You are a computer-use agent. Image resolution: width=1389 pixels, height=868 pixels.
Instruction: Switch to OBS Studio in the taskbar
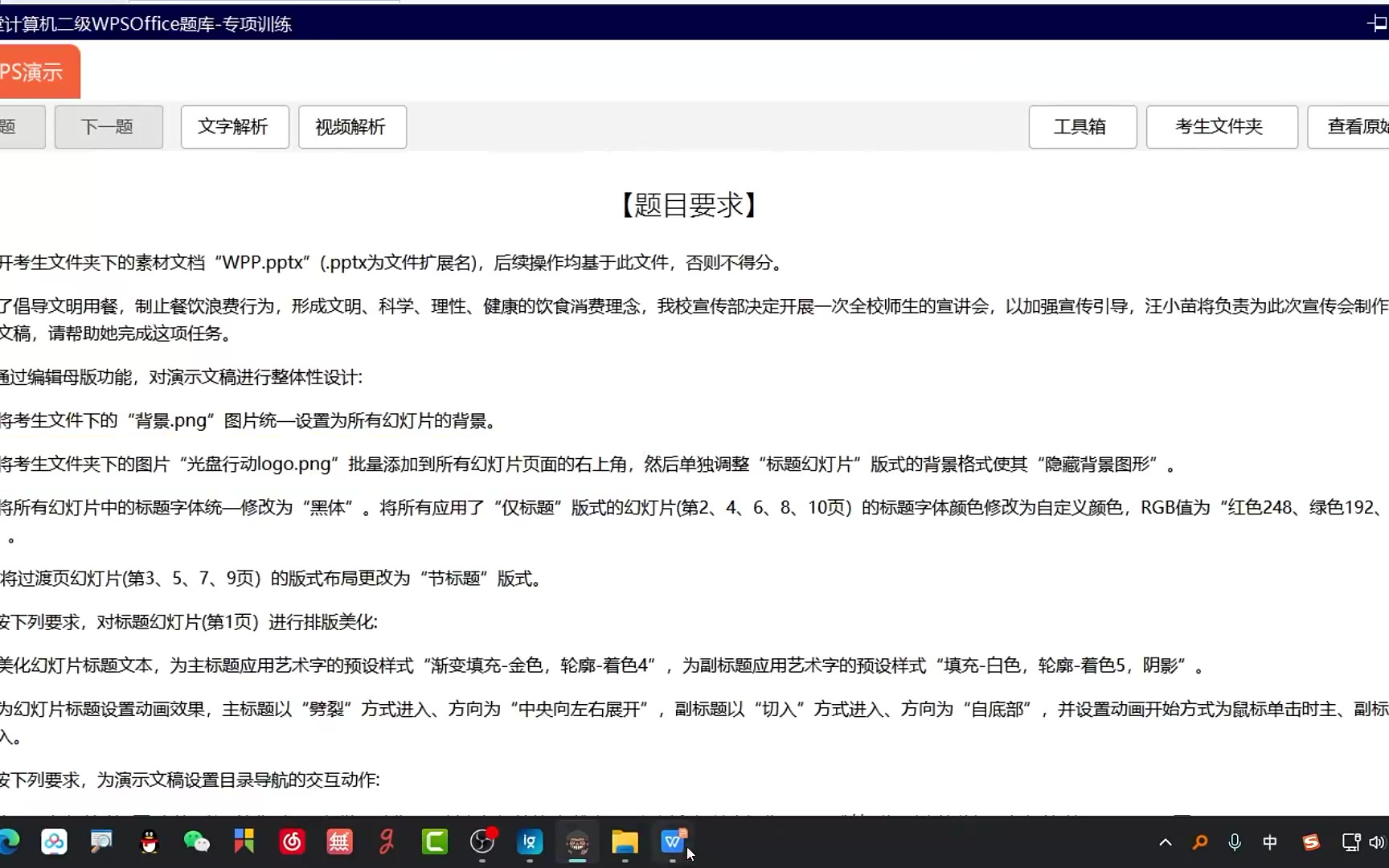pyautogui.click(x=482, y=841)
